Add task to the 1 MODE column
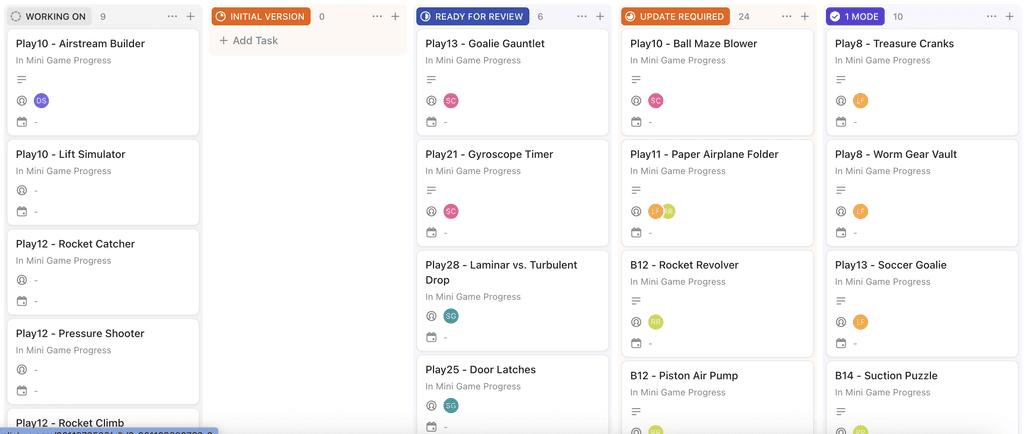Viewport: 1024px width, 434px height. pyautogui.click(x=1010, y=16)
